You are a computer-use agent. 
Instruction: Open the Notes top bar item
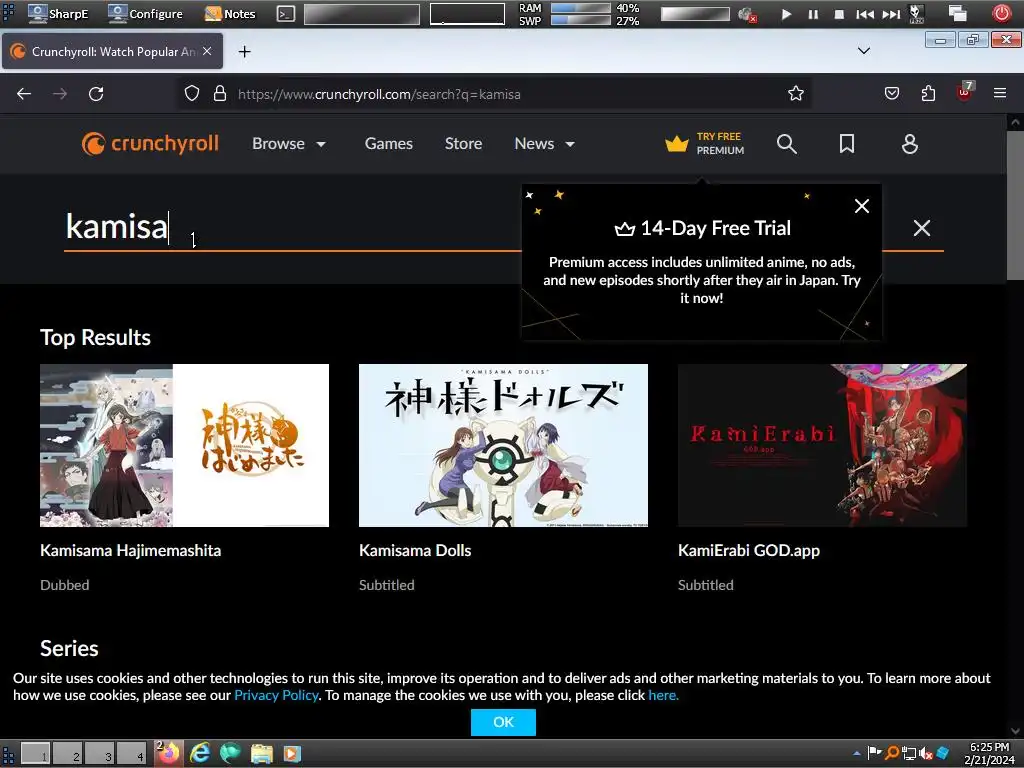coord(230,14)
